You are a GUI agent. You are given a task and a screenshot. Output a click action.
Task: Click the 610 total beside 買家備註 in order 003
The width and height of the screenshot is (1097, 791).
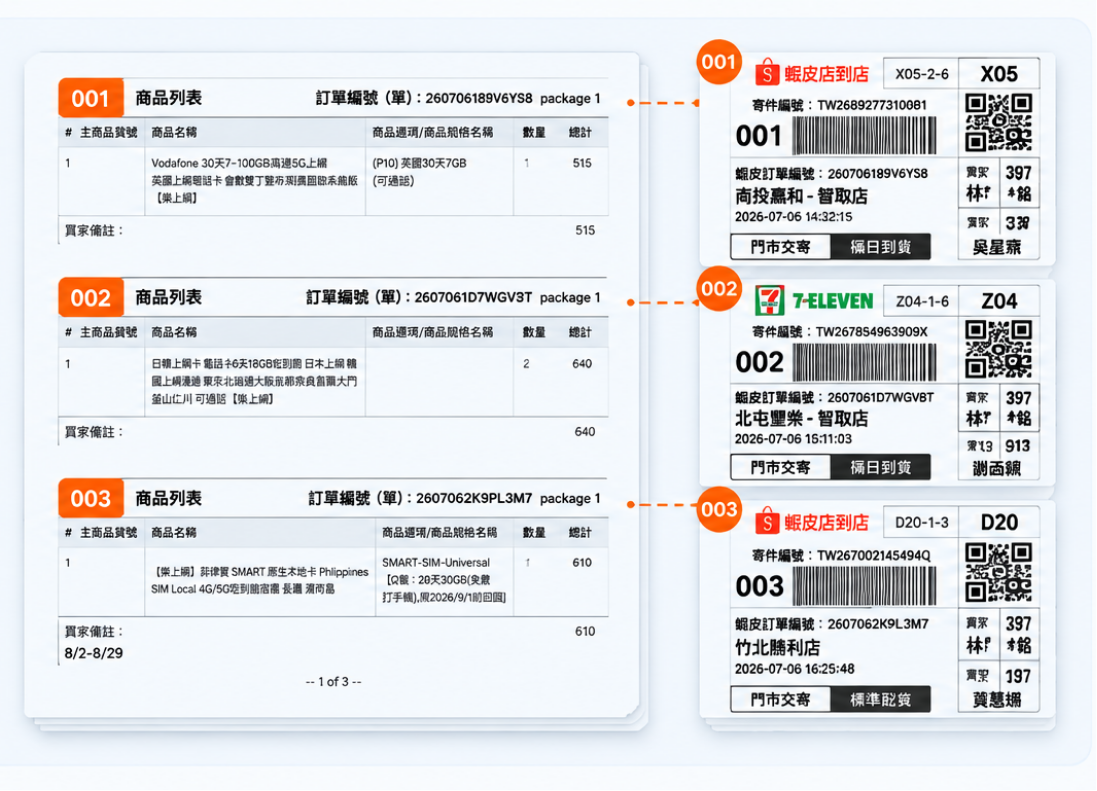tap(585, 632)
